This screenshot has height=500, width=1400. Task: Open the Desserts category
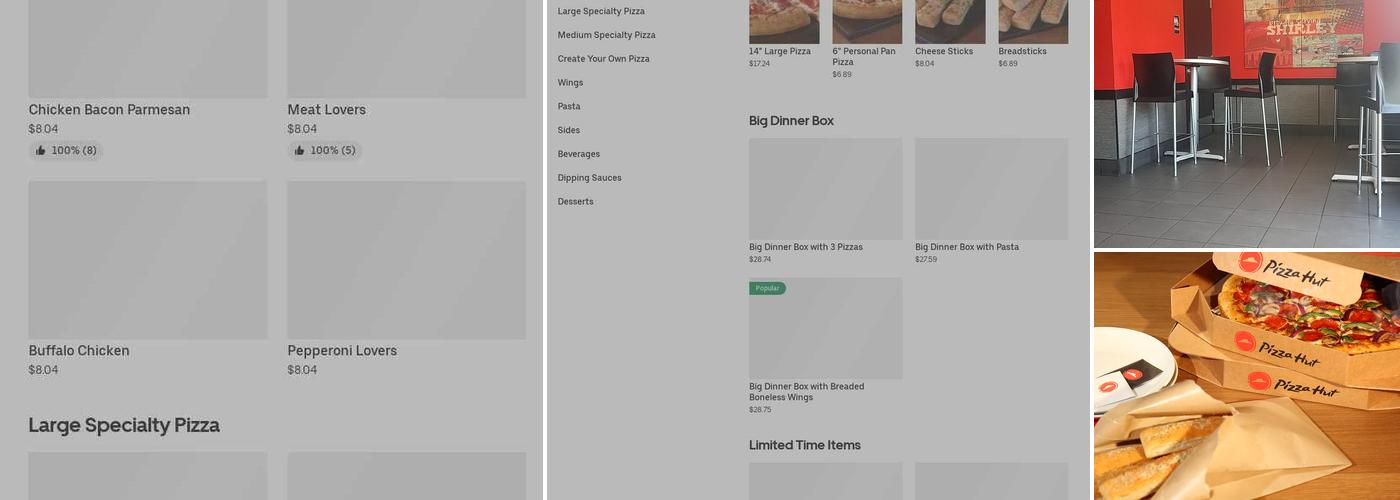(x=576, y=202)
